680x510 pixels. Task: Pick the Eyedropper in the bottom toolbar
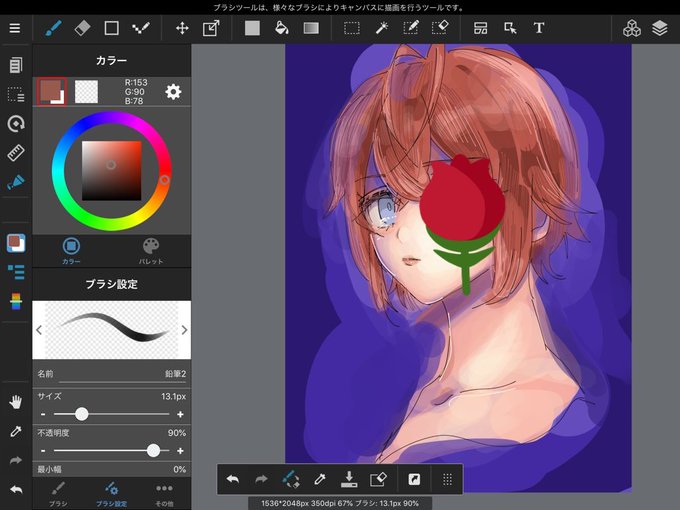point(320,479)
